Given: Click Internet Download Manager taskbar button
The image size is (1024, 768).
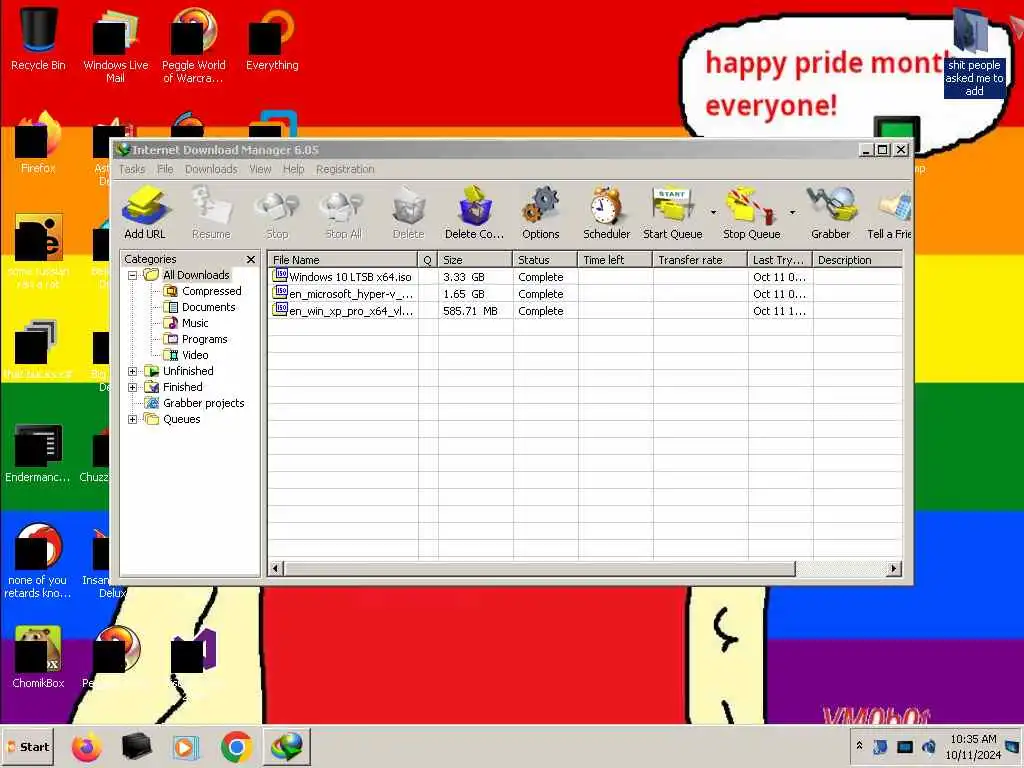Looking at the screenshot, I should coord(287,746).
